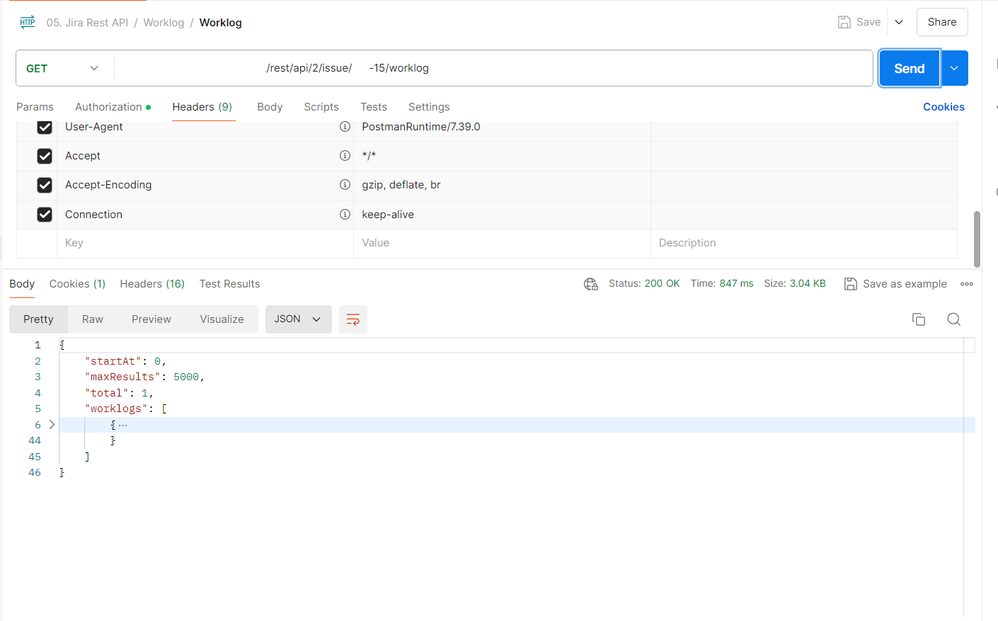Disable the Accept-Encoding header
The height and width of the screenshot is (621, 998).
pos(44,185)
